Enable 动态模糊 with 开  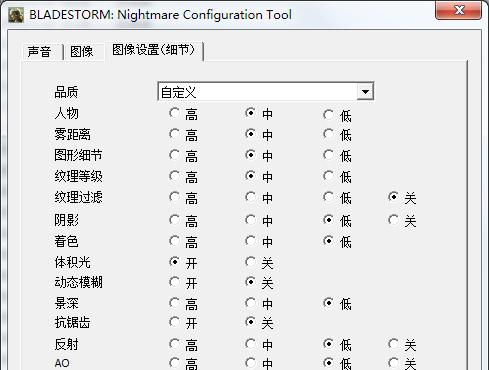174,282
